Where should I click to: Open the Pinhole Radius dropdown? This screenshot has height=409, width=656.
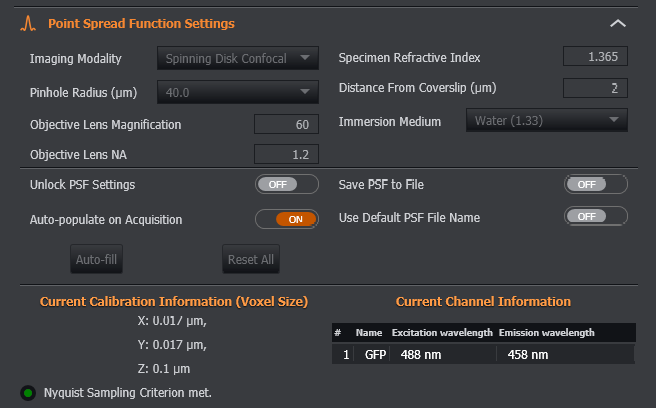(x=238, y=93)
